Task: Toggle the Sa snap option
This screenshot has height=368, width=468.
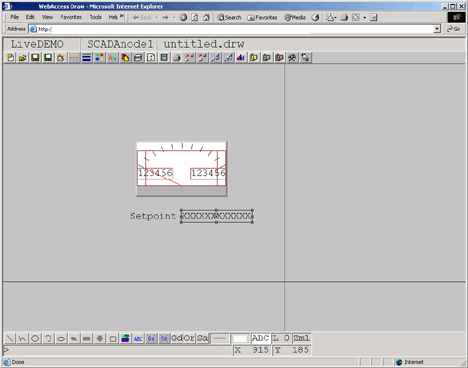Action: click(202, 338)
